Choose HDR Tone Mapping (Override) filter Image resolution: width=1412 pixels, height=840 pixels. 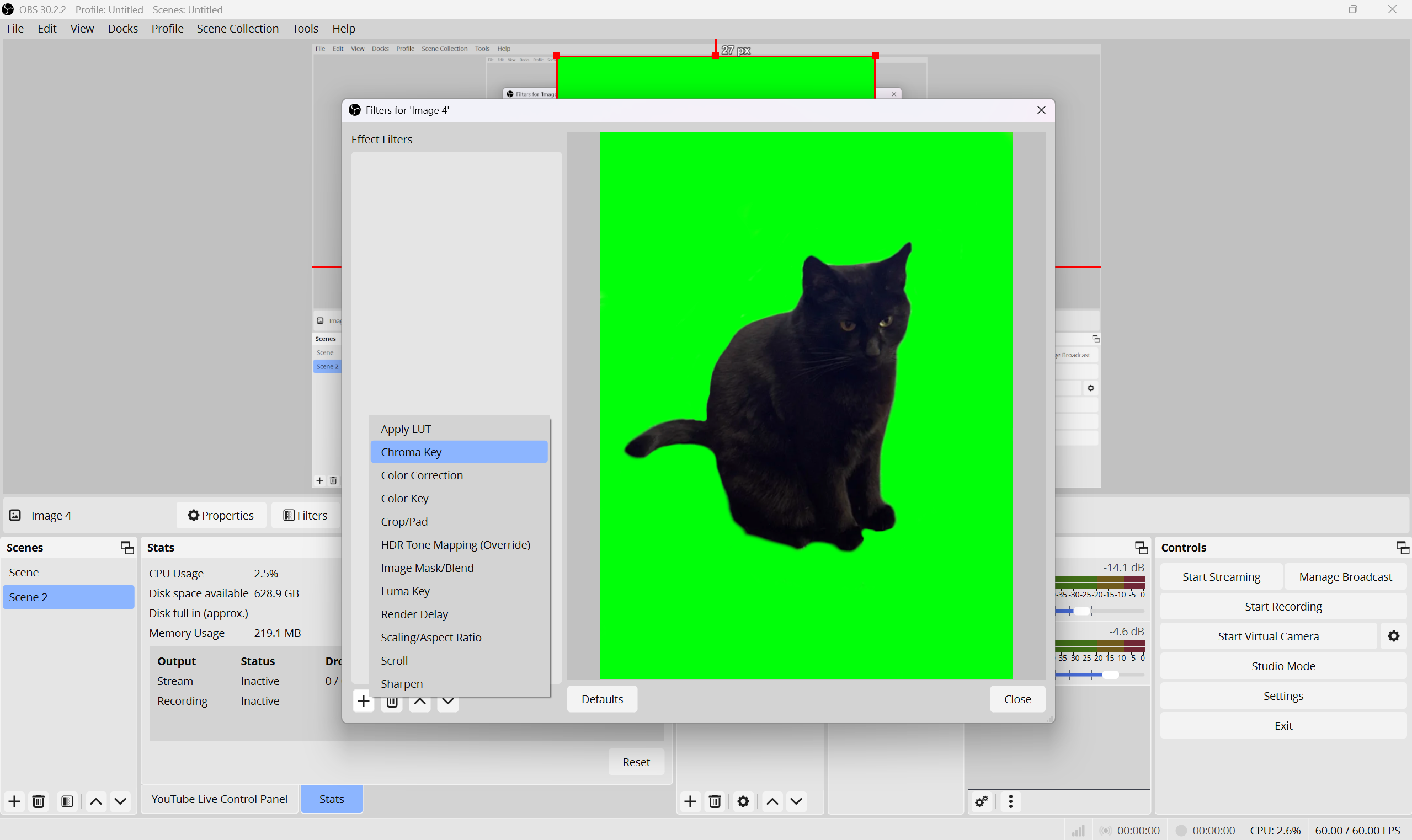[x=459, y=545]
